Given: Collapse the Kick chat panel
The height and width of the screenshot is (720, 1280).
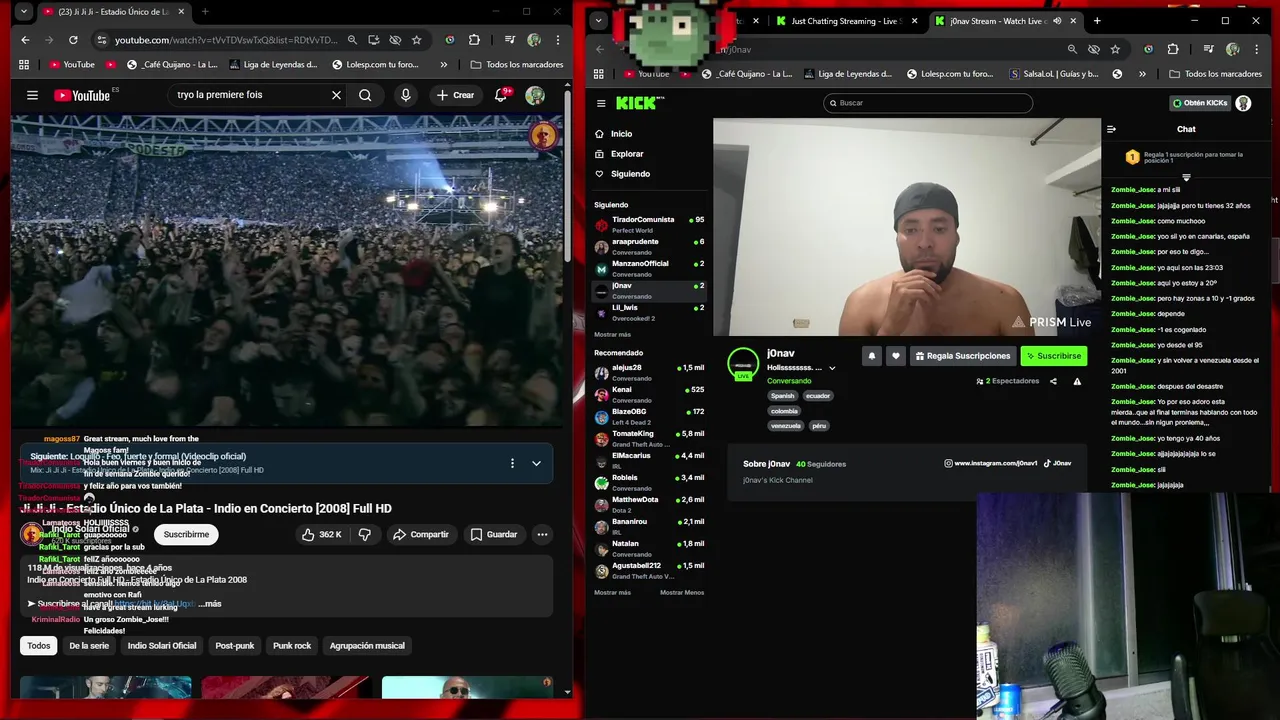Looking at the screenshot, I should click(x=1111, y=129).
